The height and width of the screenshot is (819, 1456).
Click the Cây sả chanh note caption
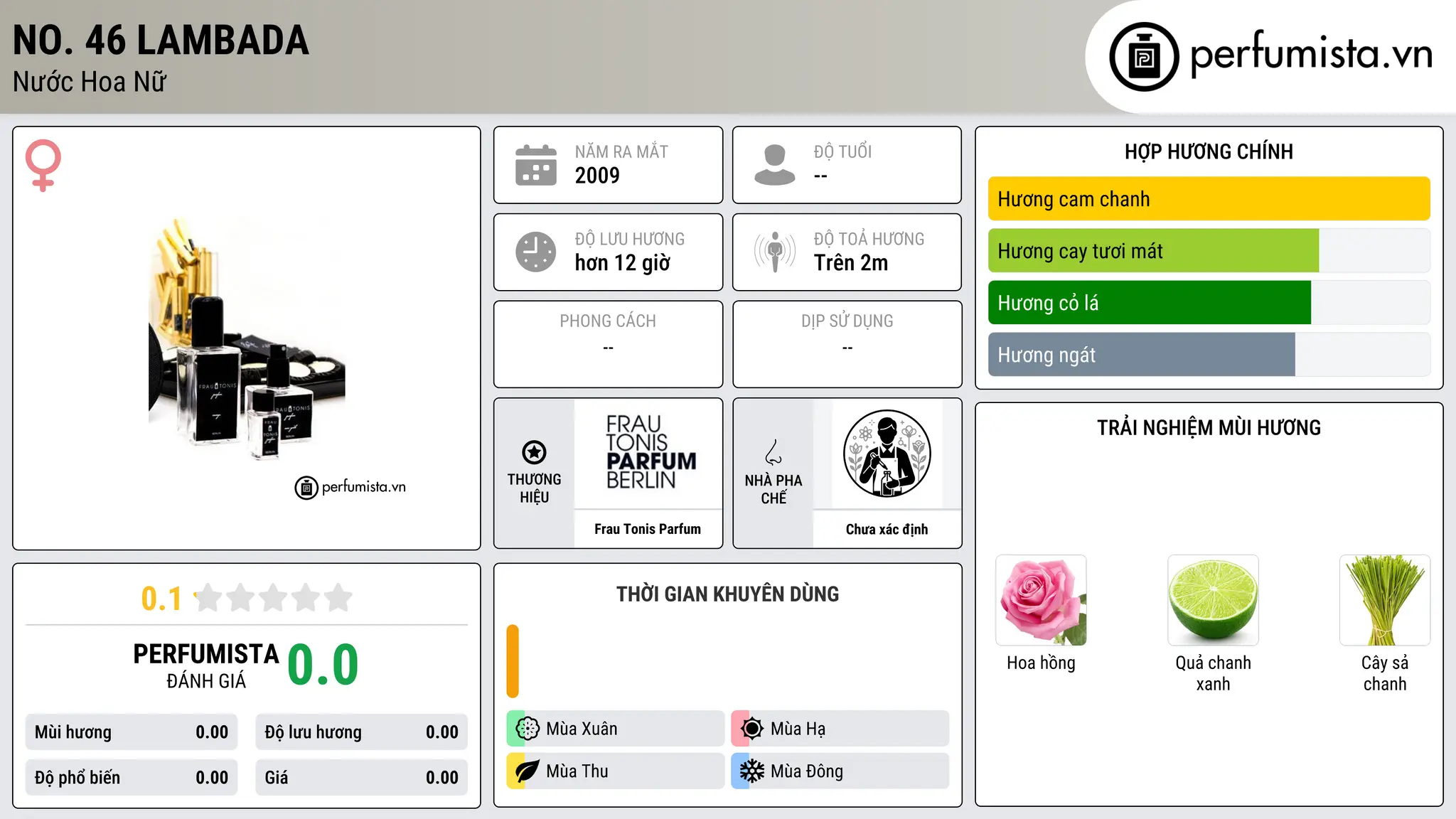[x=1385, y=673]
